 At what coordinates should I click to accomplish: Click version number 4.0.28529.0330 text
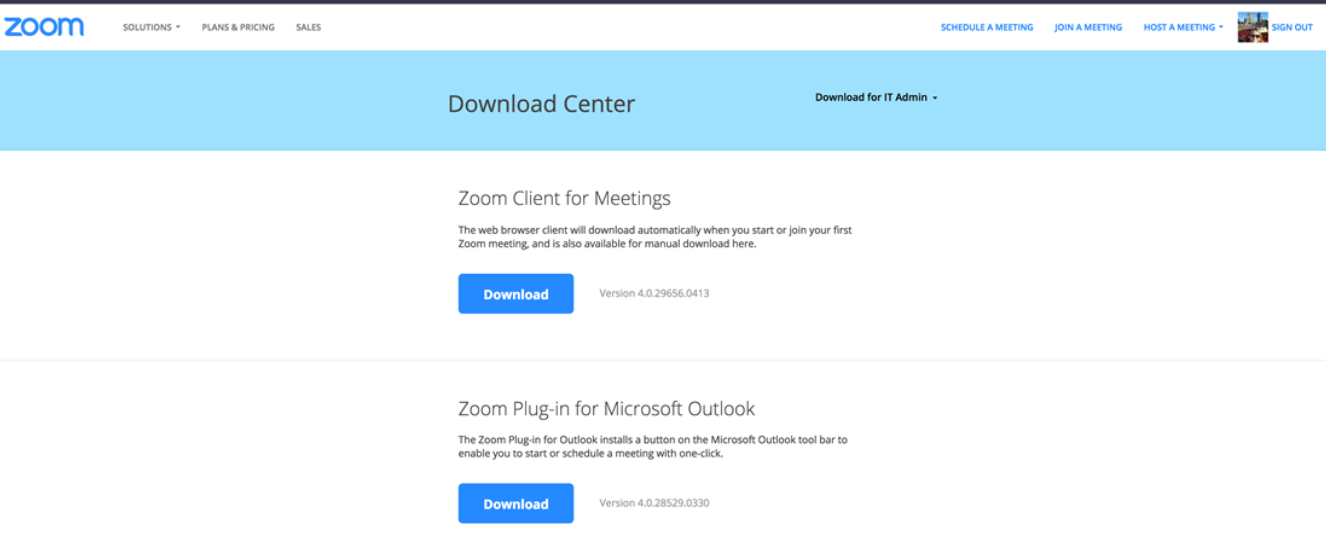tap(654, 503)
